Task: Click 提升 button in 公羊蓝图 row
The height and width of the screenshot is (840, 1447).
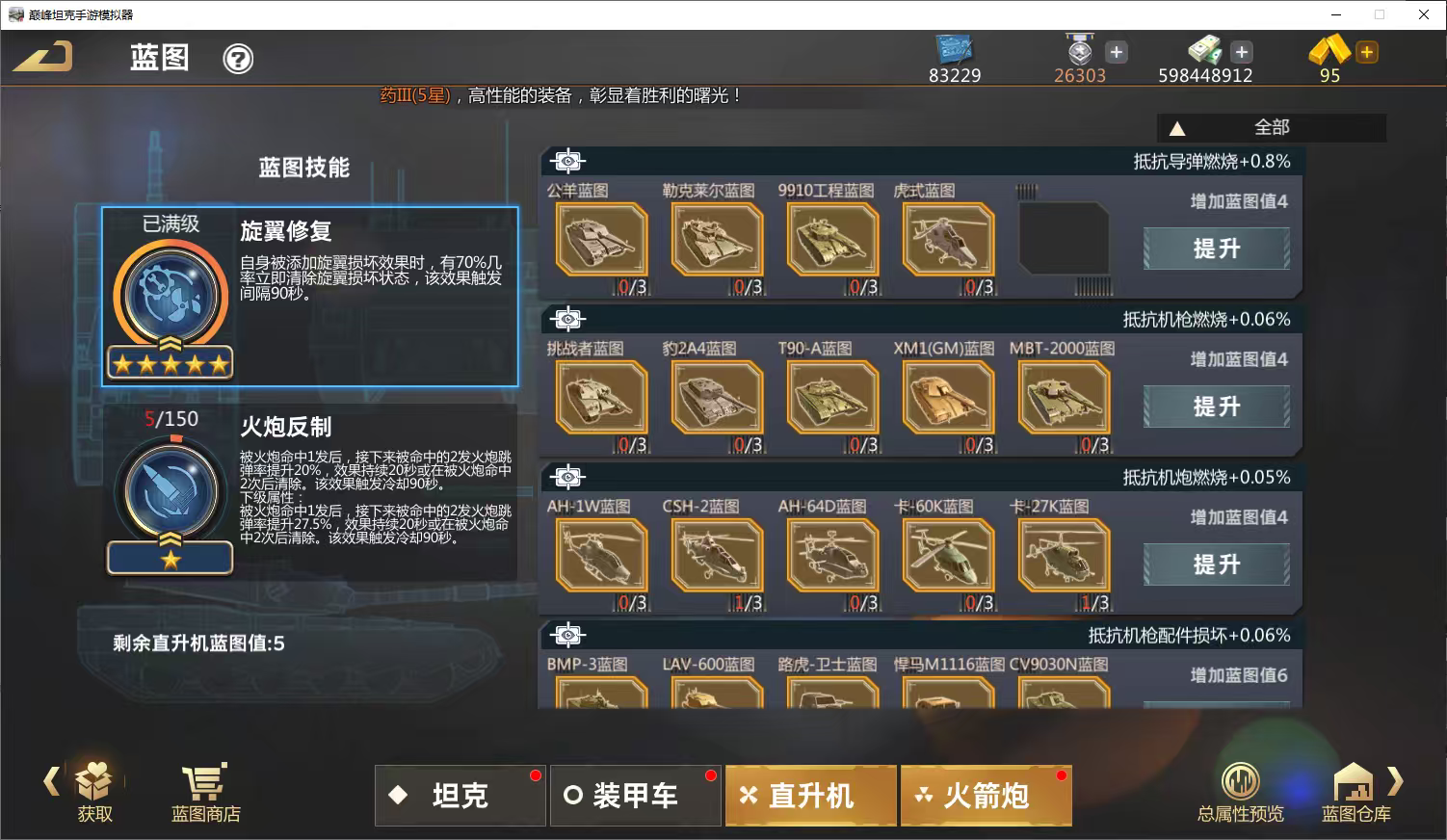Action: tap(1217, 249)
